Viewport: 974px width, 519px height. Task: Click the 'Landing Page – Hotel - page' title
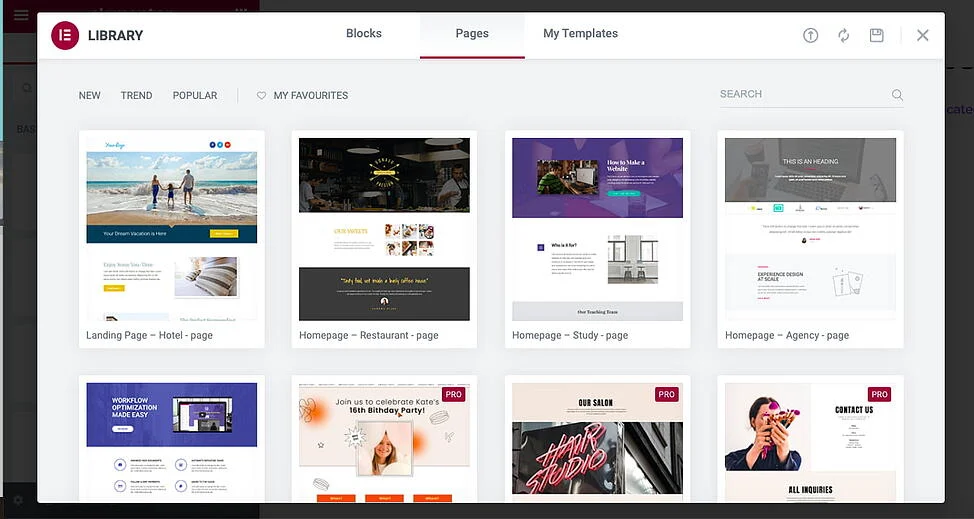(x=149, y=335)
